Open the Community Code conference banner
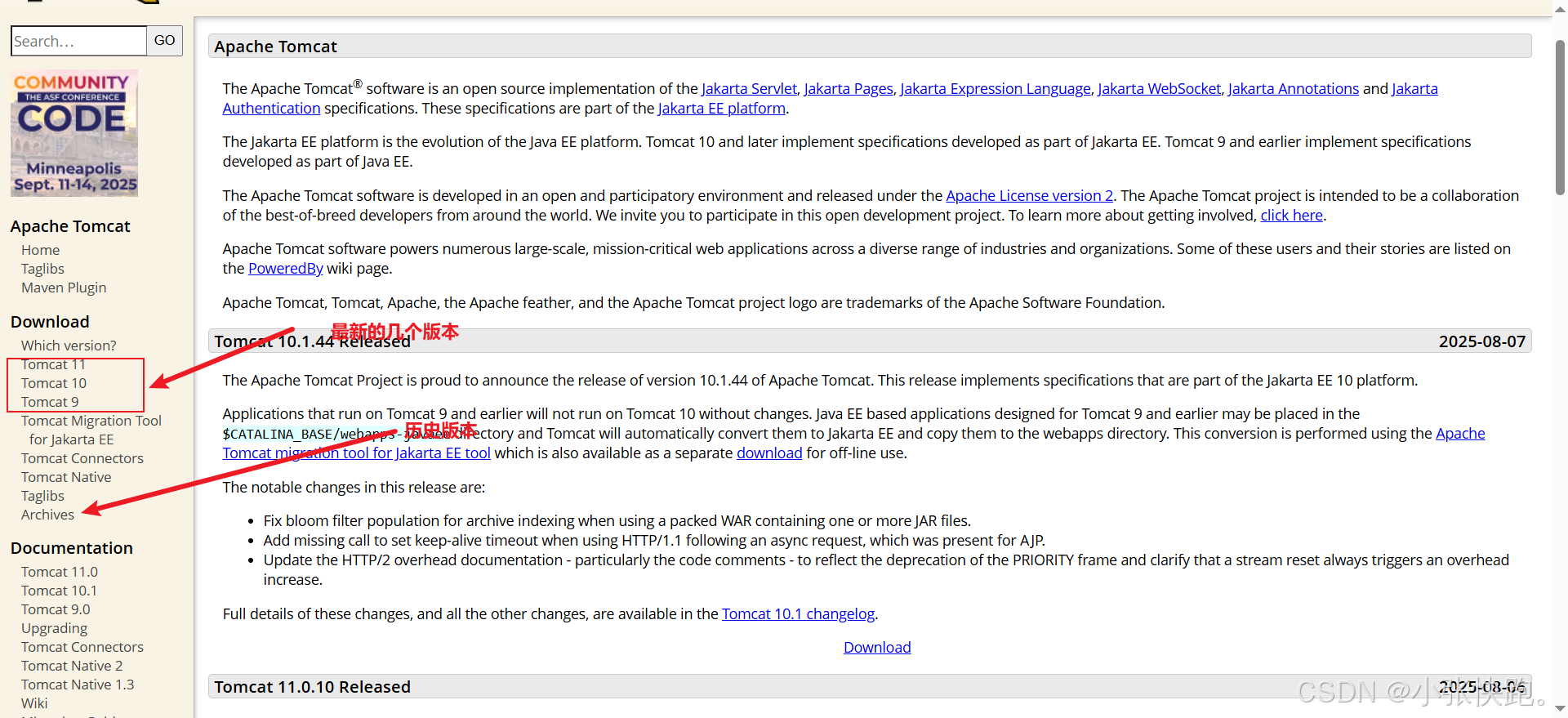The width and height of the screenshot is (1568, 718). tap(74, 134)
